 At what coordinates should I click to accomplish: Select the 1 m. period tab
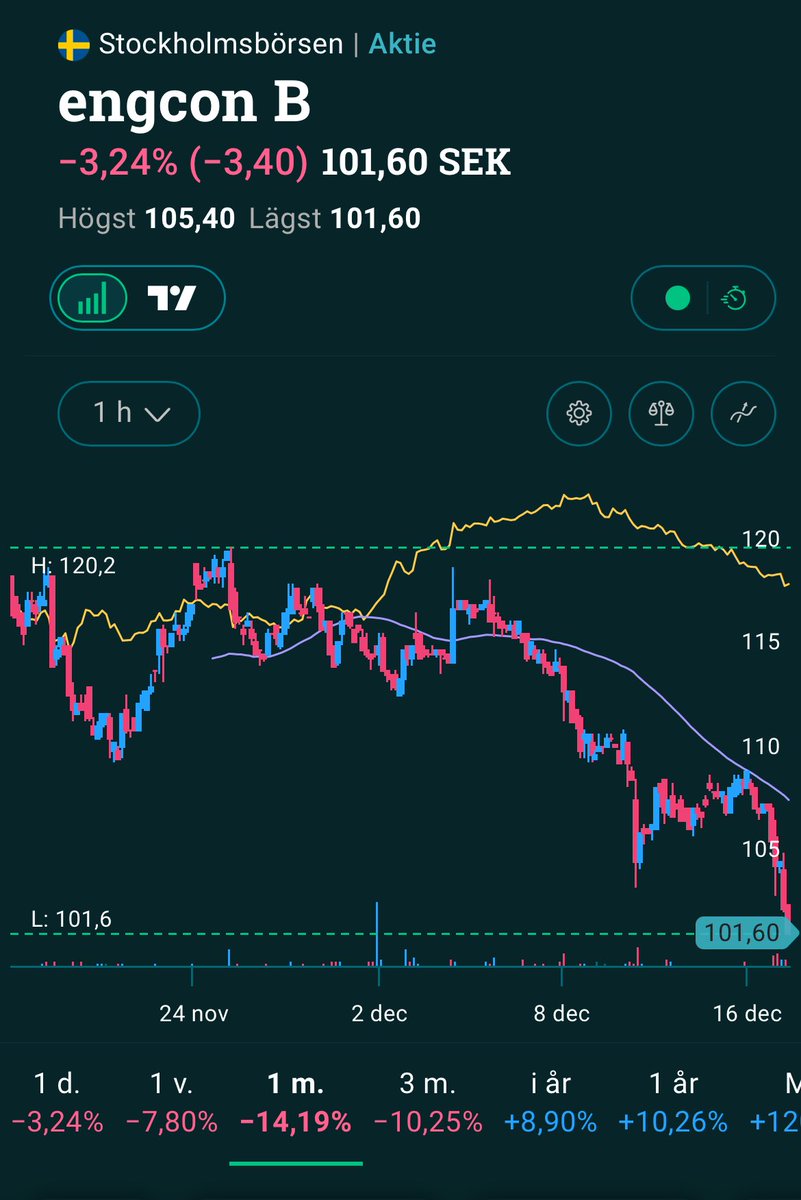click(x=296, y=1102)
